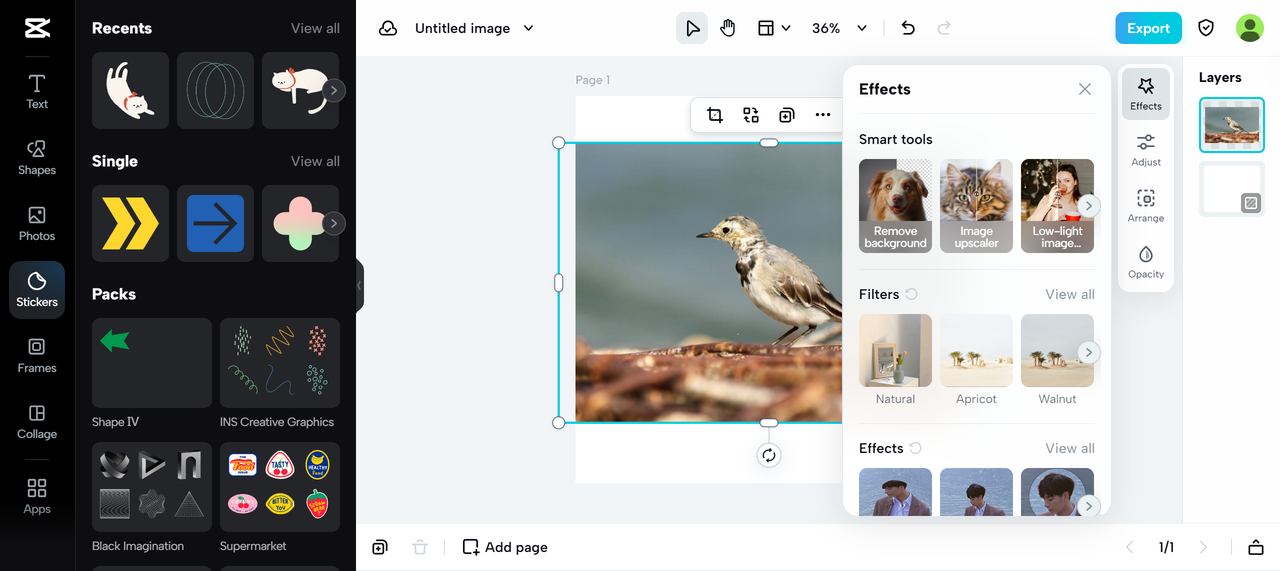Collapse the left stickers panel
This screenshot has height=571, width=1280.
[359, 286]
